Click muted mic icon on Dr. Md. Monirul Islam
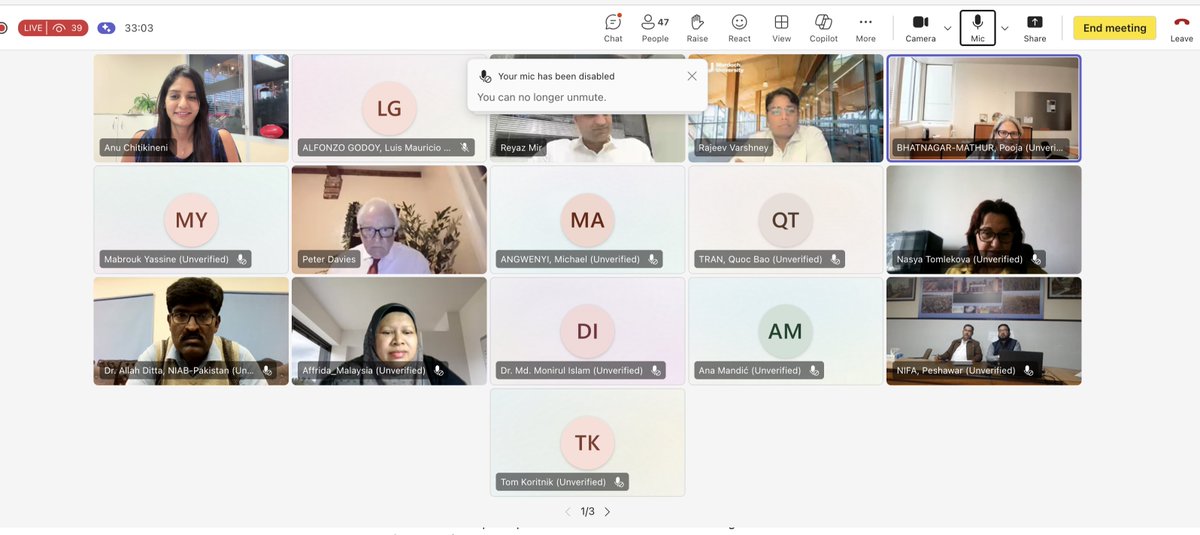This screenshot has width=1200, height=535. click(x=655, y=370)
